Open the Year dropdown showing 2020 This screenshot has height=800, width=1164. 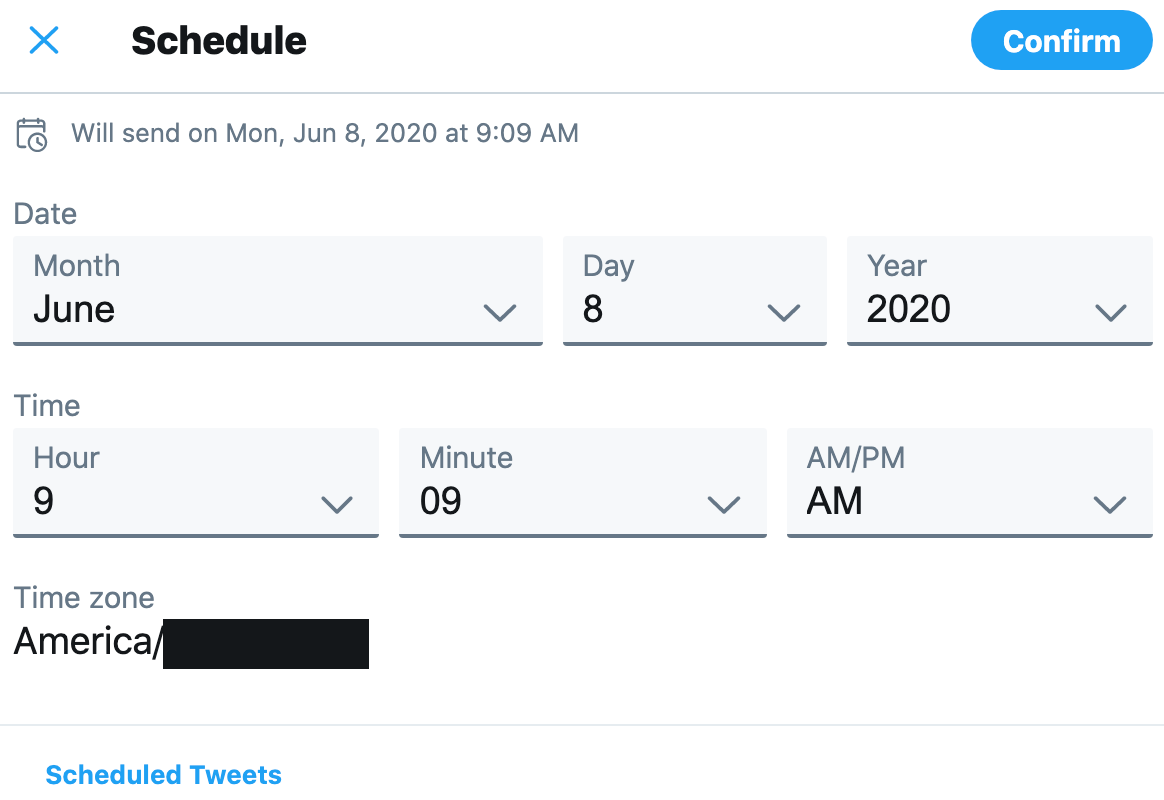pos(1000,290)
